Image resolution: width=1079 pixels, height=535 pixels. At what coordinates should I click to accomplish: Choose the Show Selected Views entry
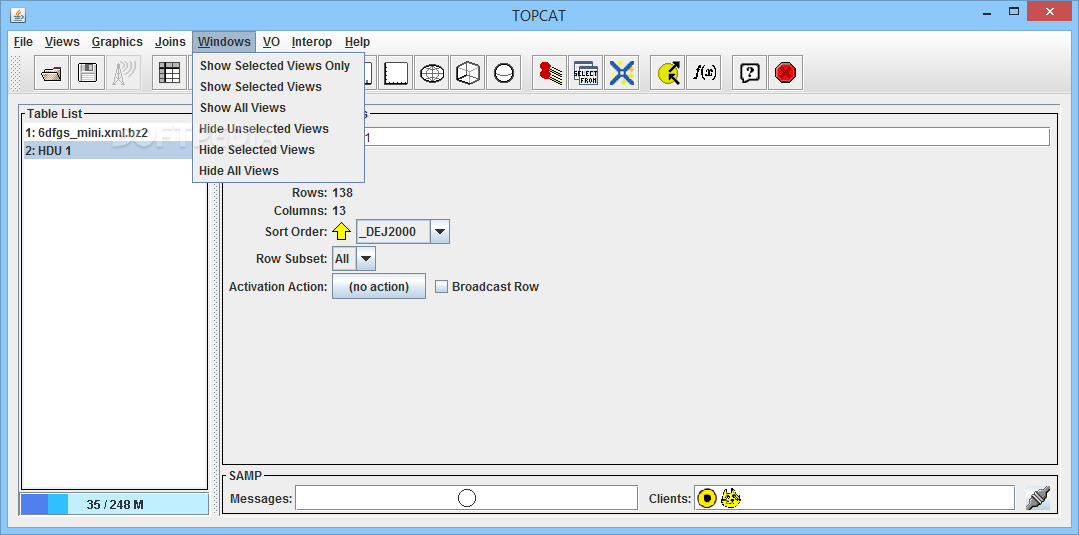pos(278,87)
